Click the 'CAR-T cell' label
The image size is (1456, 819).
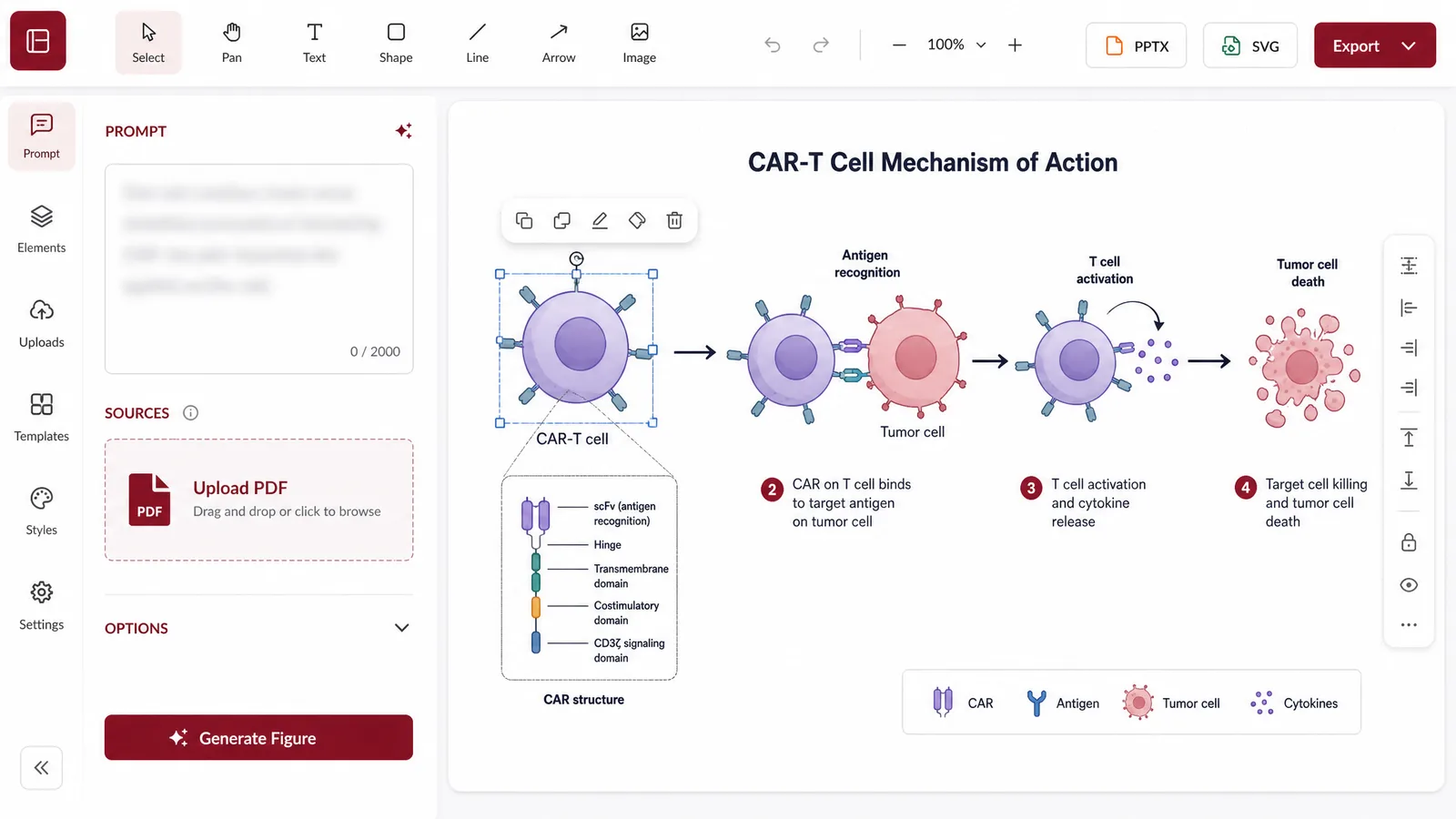click(x=572, y=439)
